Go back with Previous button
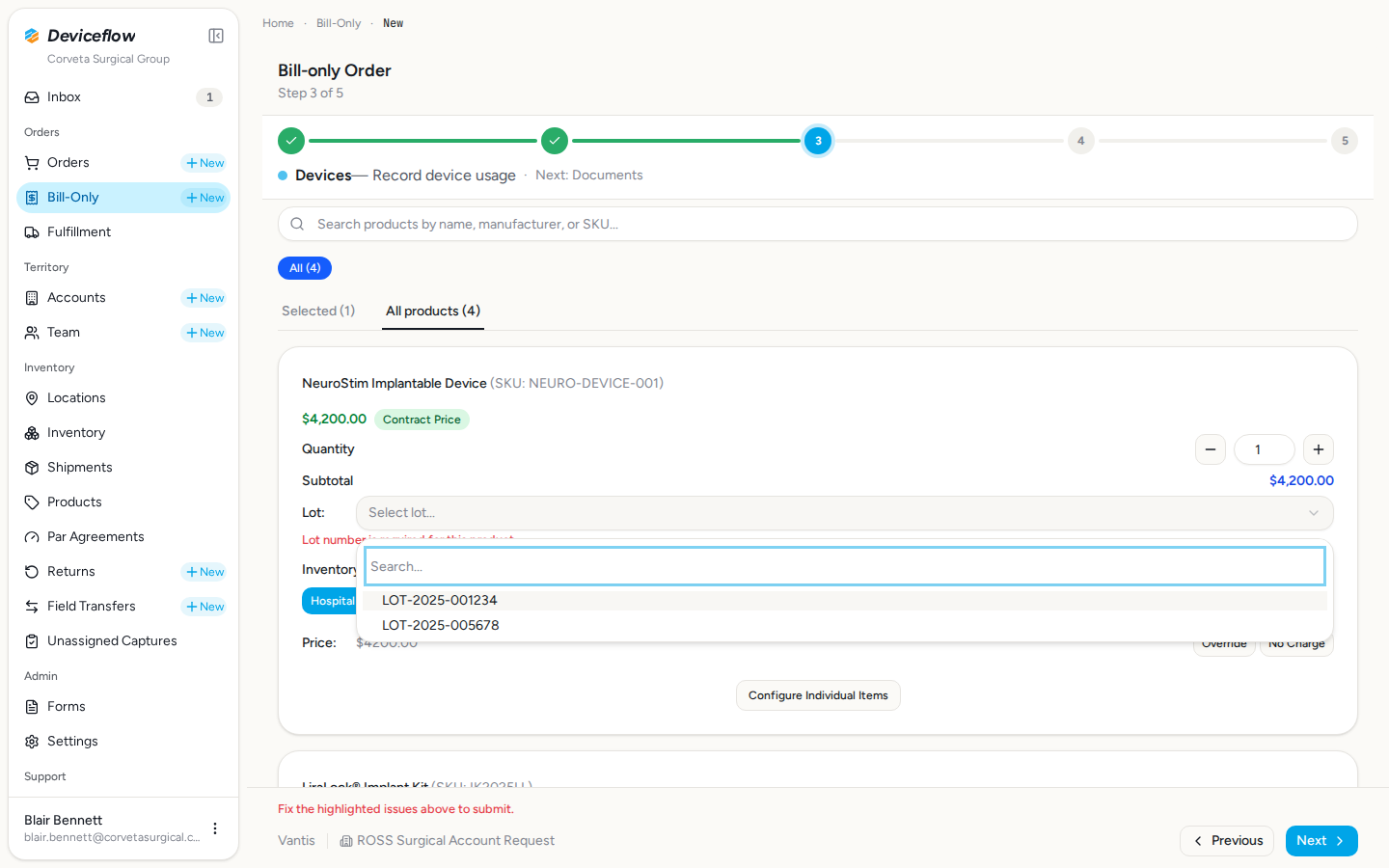The width and height of the screenshot is (1389, 868). [x=1227, y=841]
